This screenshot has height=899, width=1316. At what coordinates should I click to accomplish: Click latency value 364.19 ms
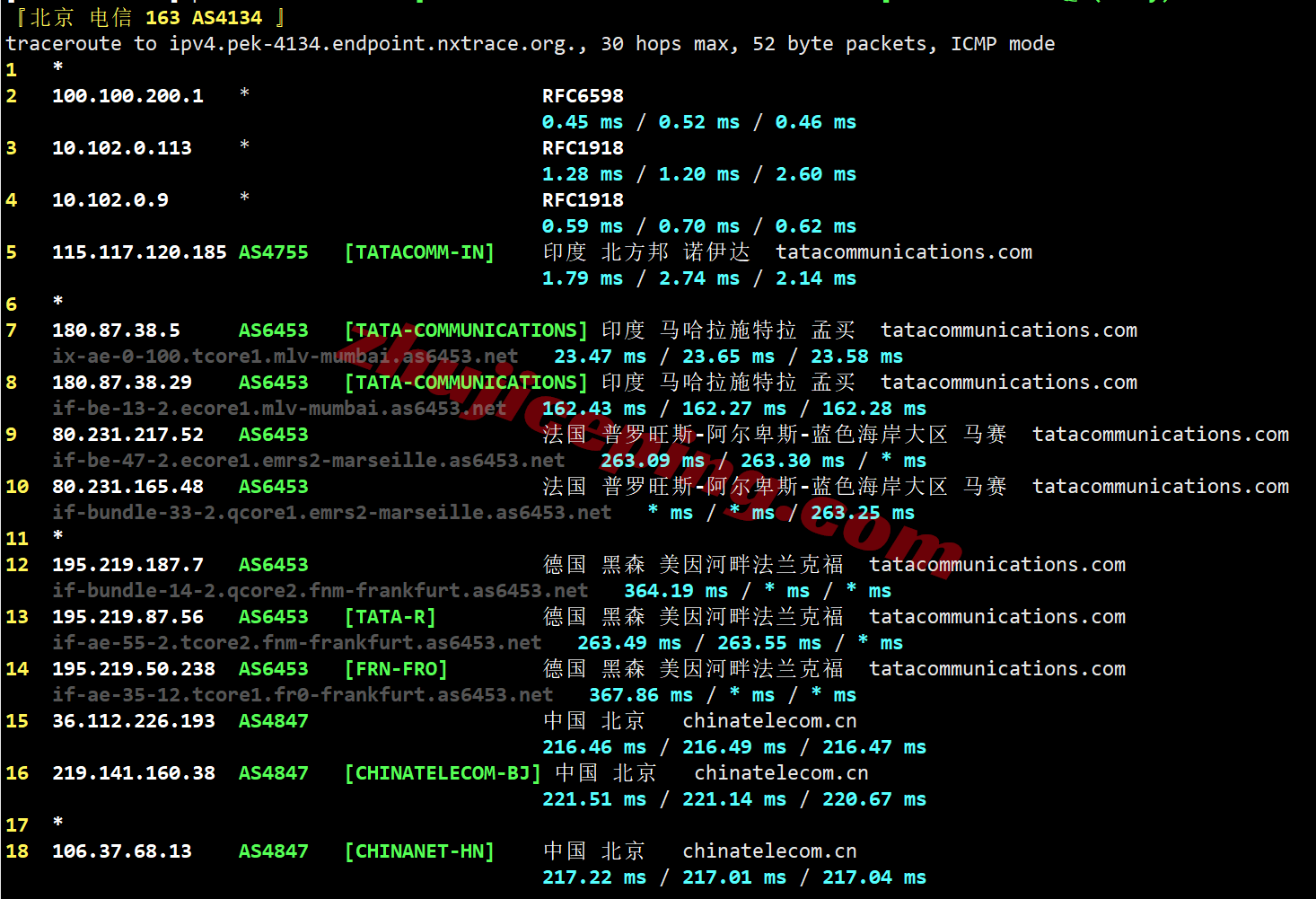point(676,591)
